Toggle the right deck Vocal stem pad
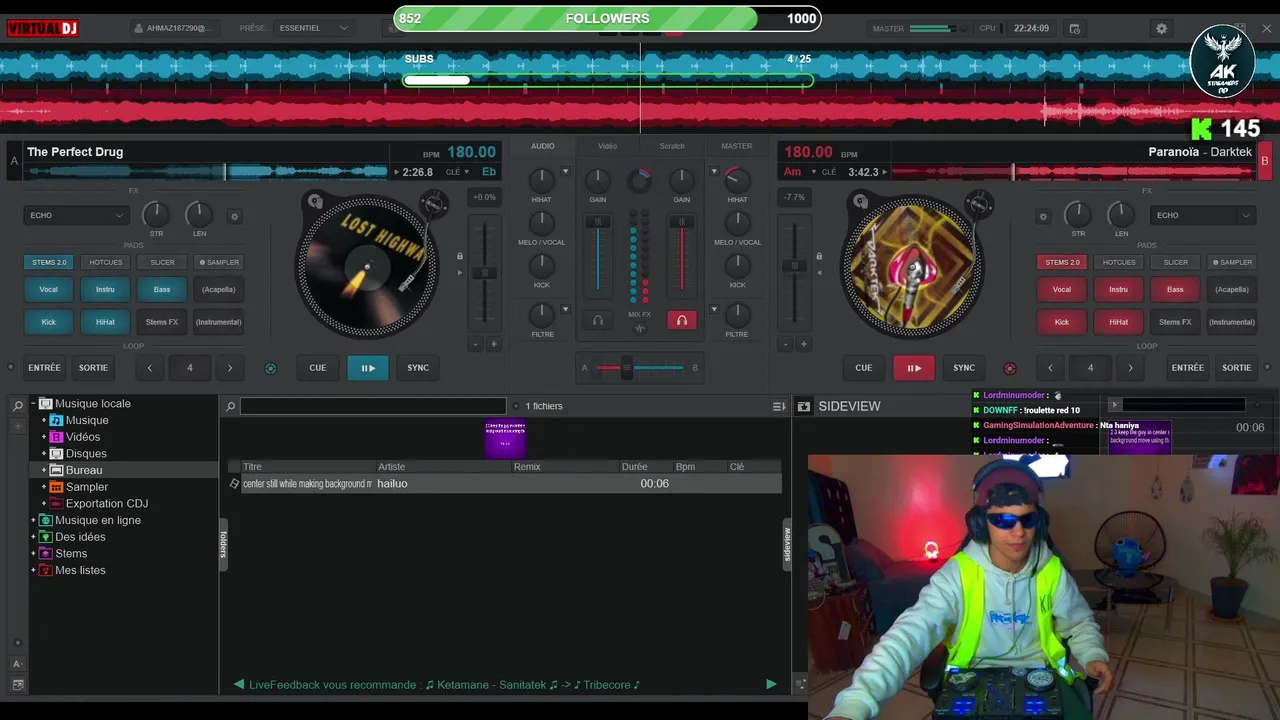This screenshot has height=720, width=1280. (1061, 289)
